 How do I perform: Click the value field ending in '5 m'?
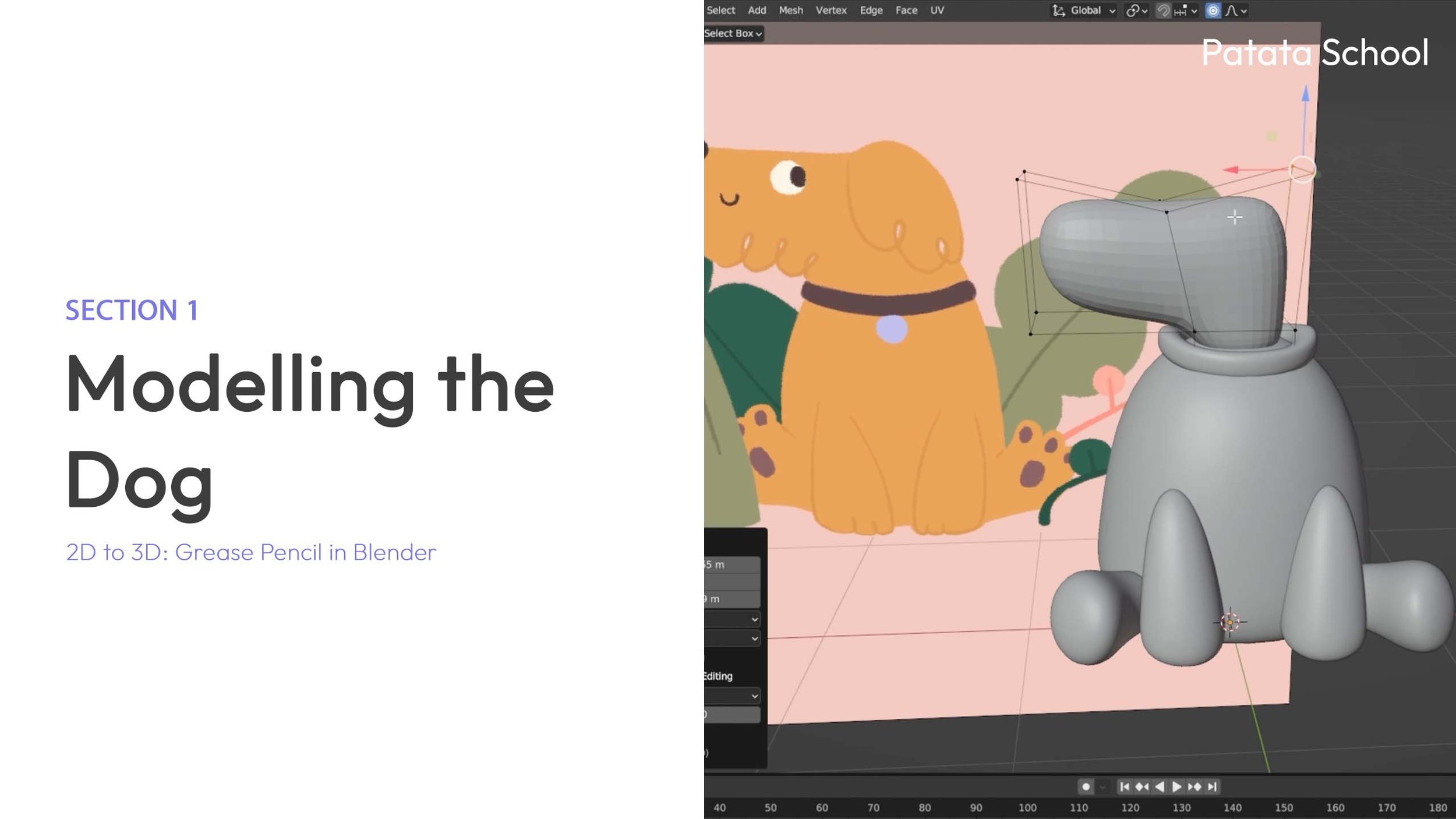(x=732, y=564)
